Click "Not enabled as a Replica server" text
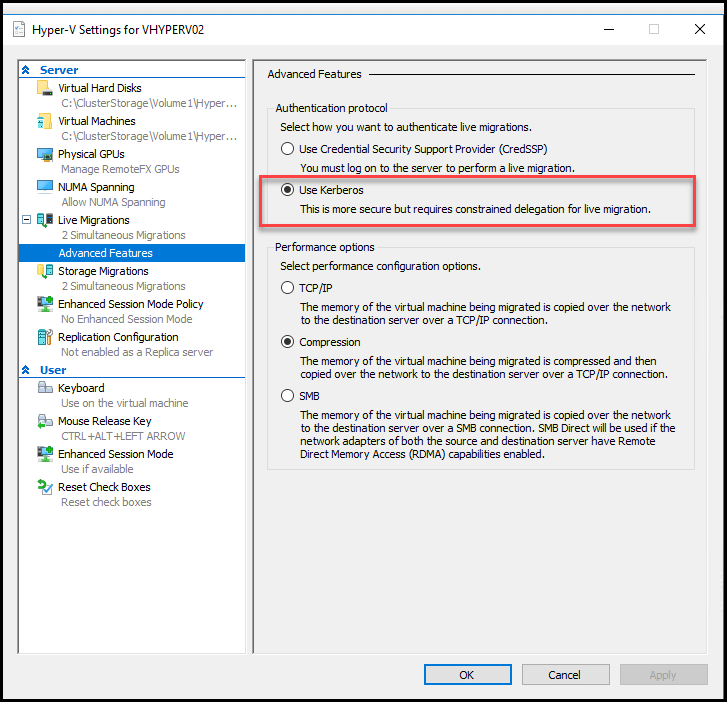727x702 pixels. tap(137, 352)
